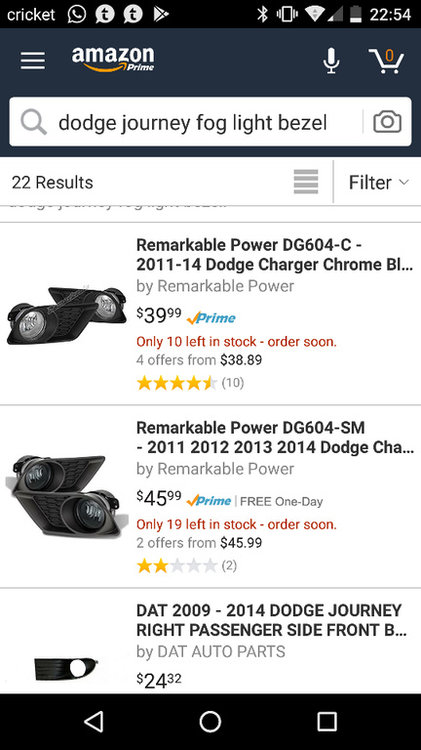Tap the Android home circle button
This screenshot has height=750, width=421.
(210, 721)
